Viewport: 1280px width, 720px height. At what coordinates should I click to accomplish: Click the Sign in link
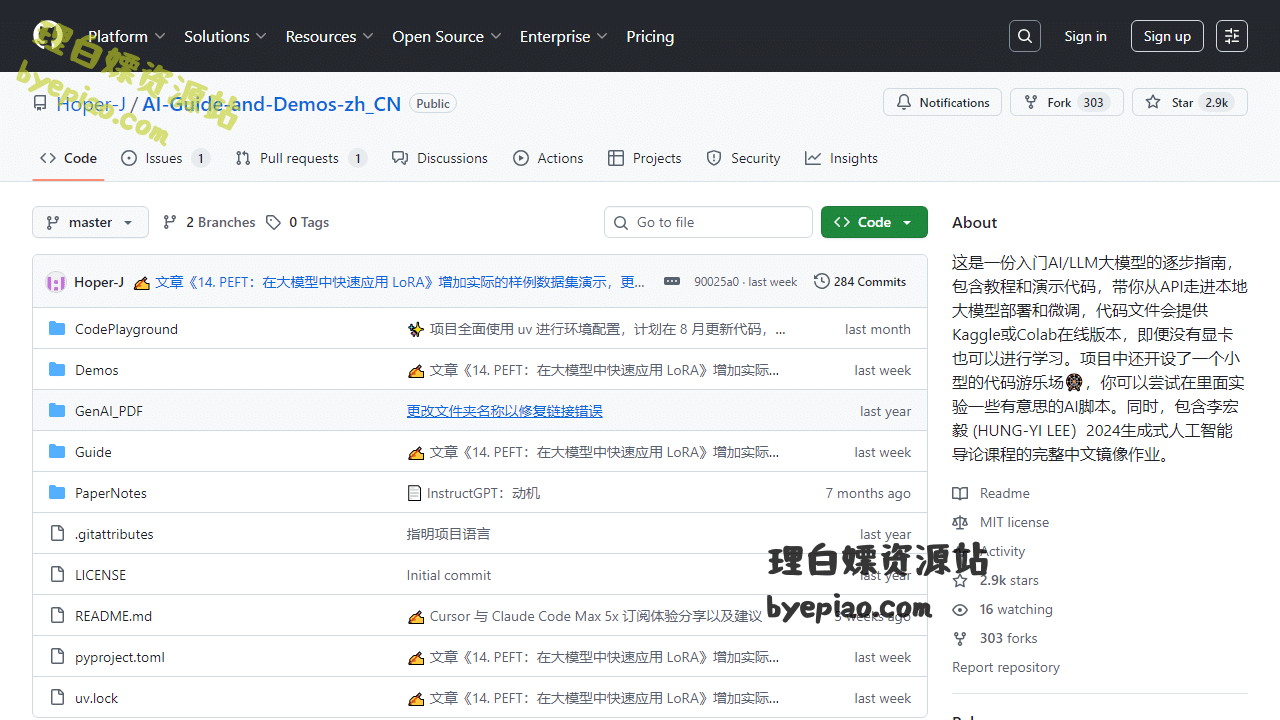(1085, 36)
